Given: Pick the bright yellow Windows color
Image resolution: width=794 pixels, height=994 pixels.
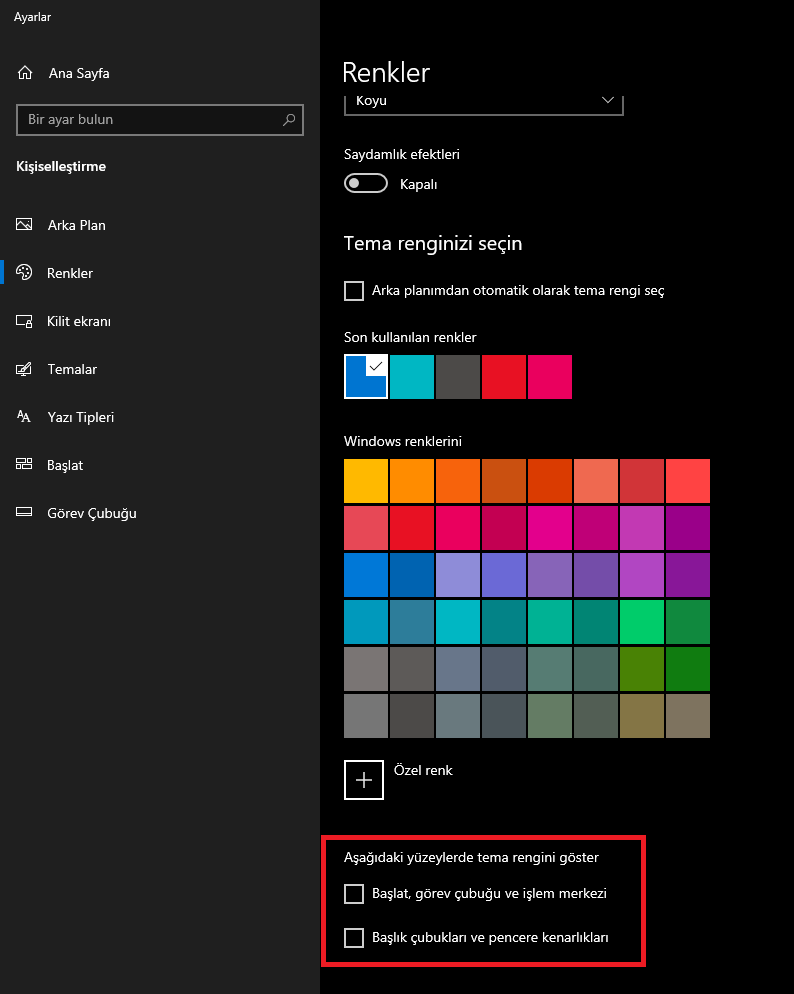Looking at the screenshot, I should pos(365,481).
